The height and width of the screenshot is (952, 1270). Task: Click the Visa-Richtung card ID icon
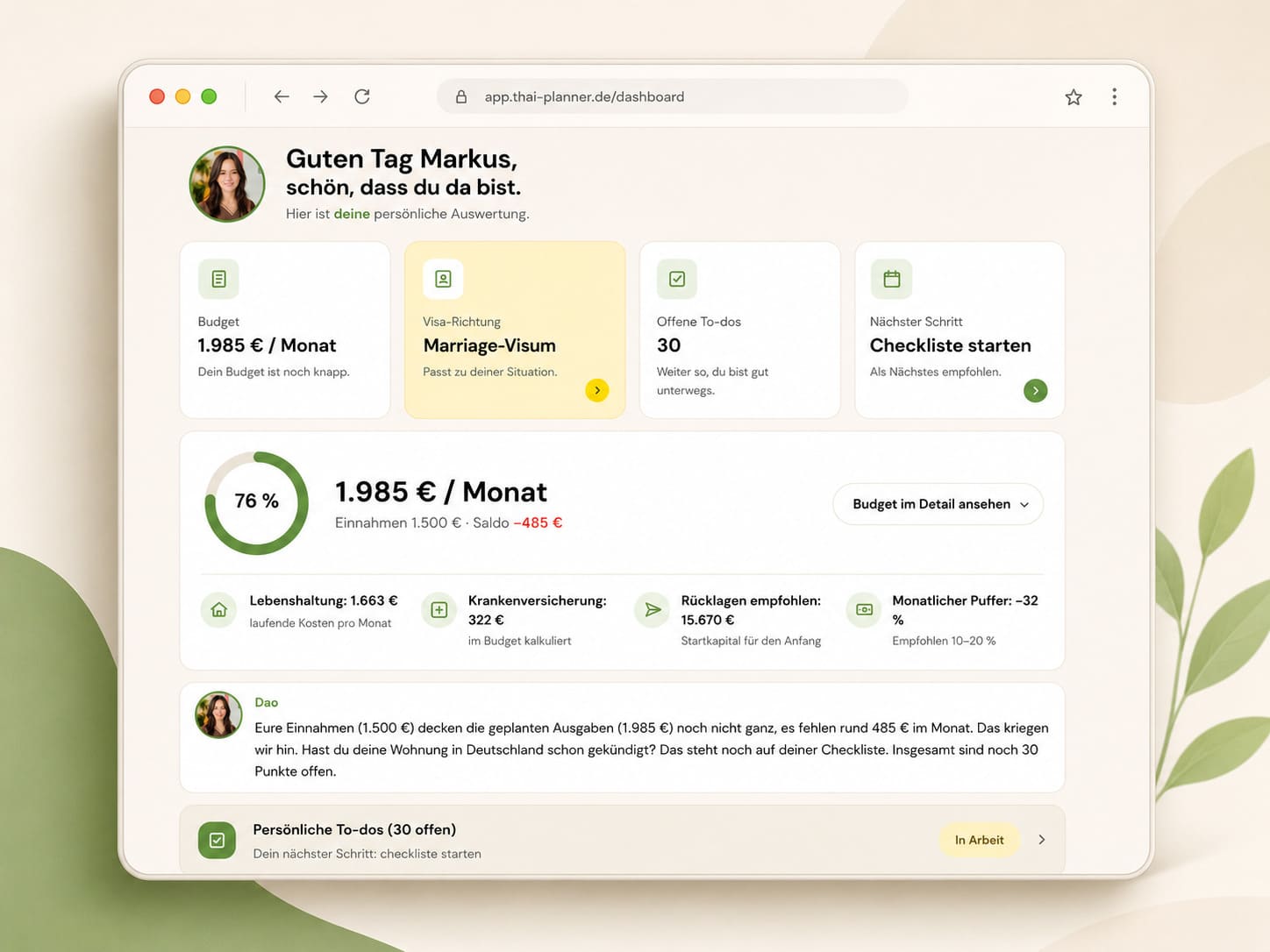coord(443,279)
